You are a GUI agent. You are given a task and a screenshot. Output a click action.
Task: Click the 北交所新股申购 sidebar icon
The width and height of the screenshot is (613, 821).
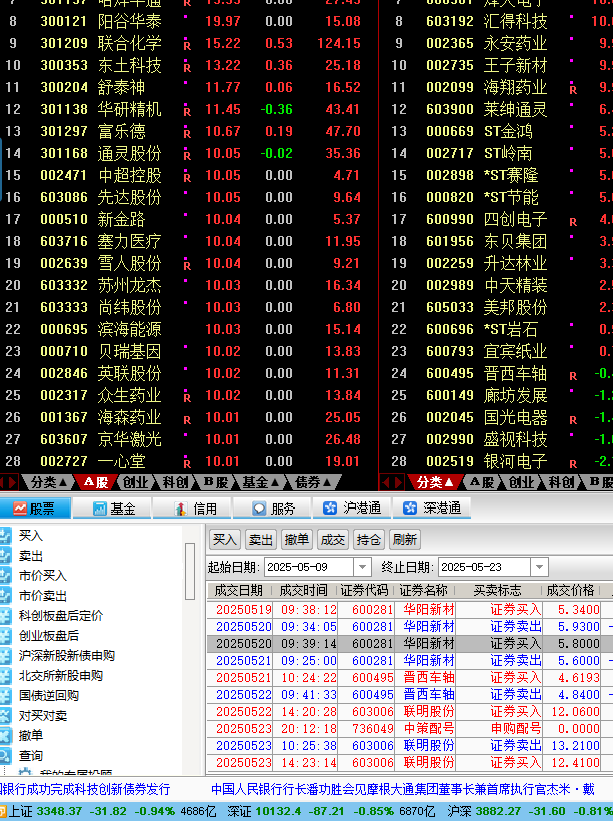pos(5,675)
